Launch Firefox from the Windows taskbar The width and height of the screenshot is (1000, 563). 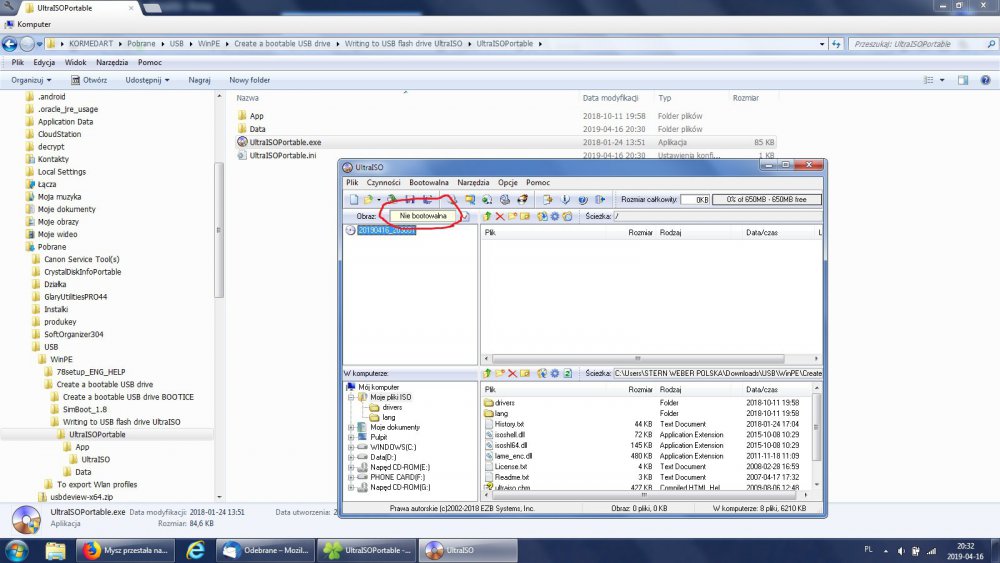92,550
